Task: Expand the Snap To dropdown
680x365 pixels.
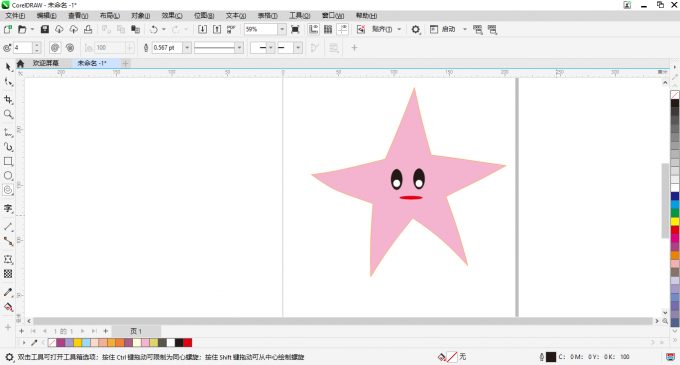Action: [399, 29]
